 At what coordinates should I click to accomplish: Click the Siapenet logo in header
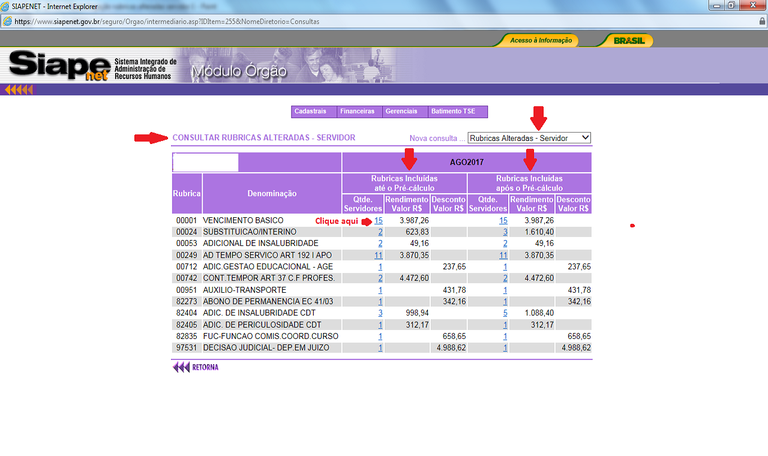pyautogui.click(x=60, y=67)
